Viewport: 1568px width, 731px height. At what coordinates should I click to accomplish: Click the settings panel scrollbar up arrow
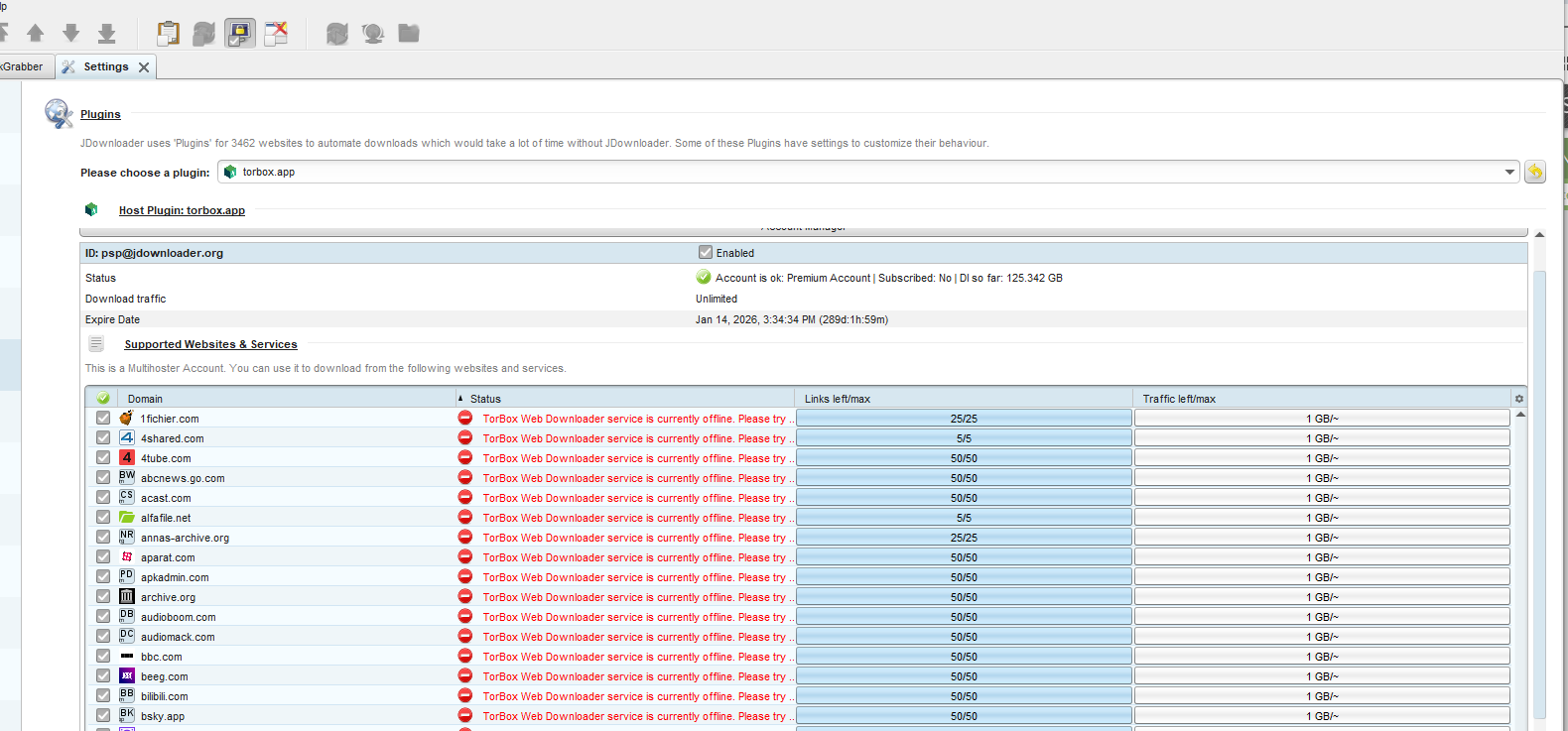point(1539,235)
